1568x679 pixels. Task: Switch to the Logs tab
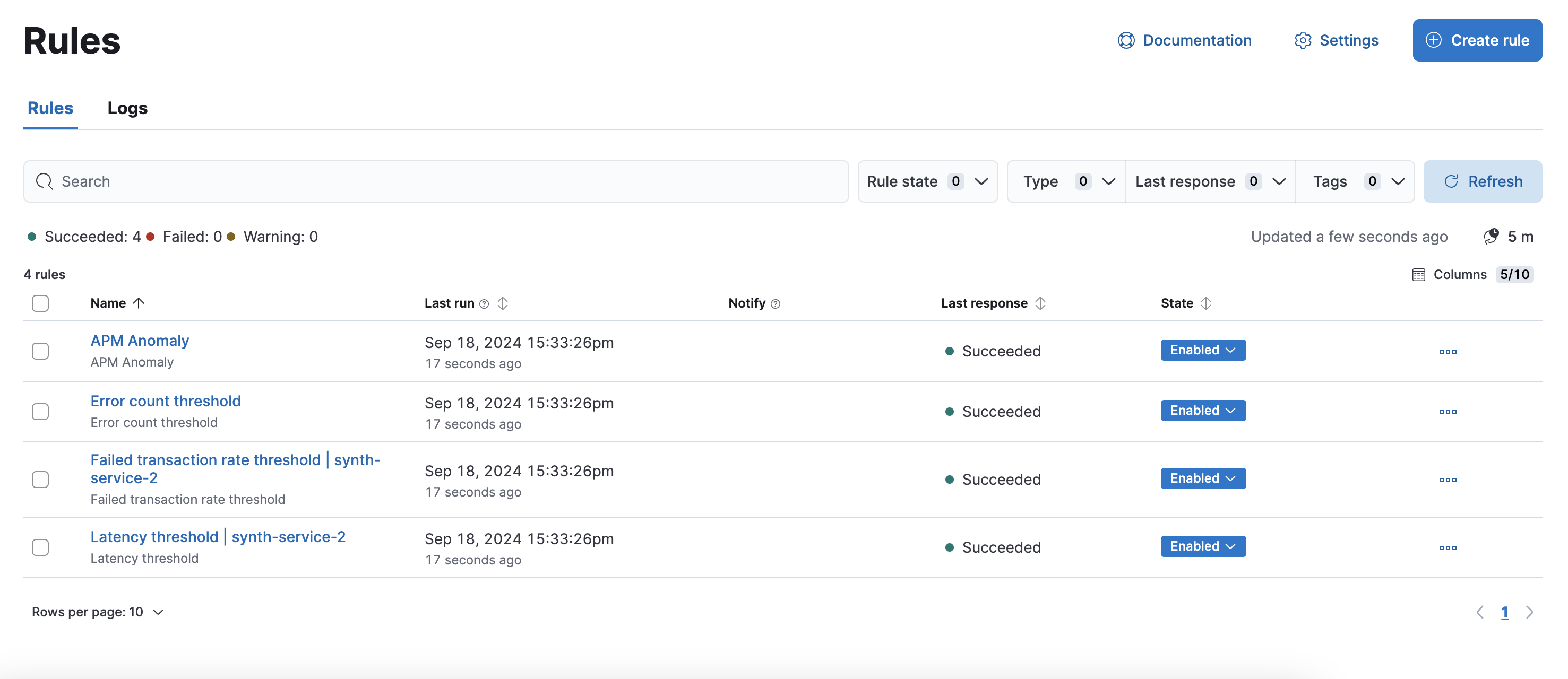127,108
